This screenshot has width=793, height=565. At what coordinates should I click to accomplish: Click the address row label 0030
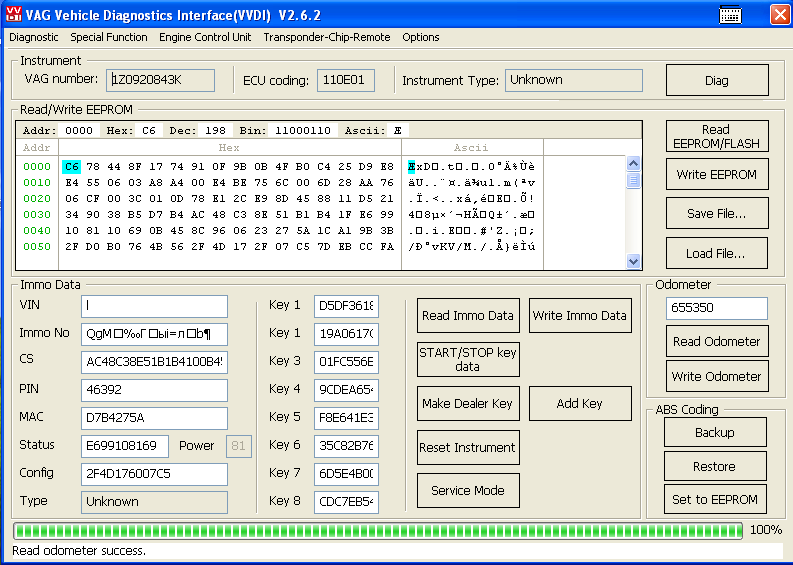[x=37, y=214]
